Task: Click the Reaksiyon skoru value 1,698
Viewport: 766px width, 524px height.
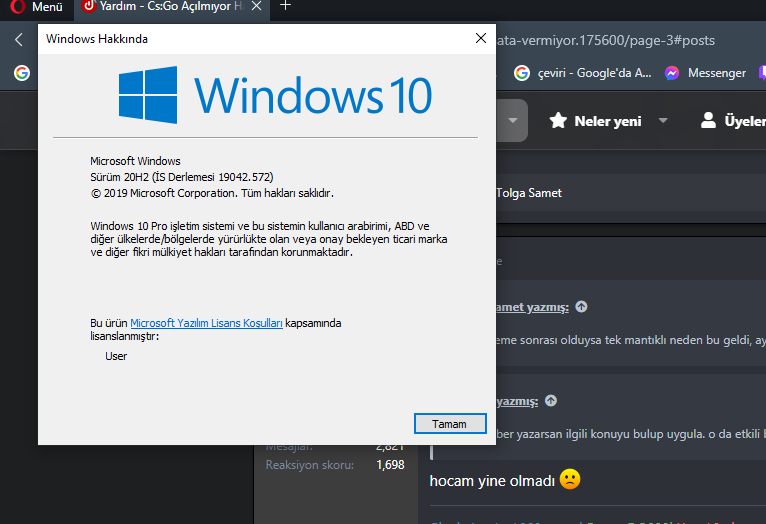Action: (x=390, y=464)
